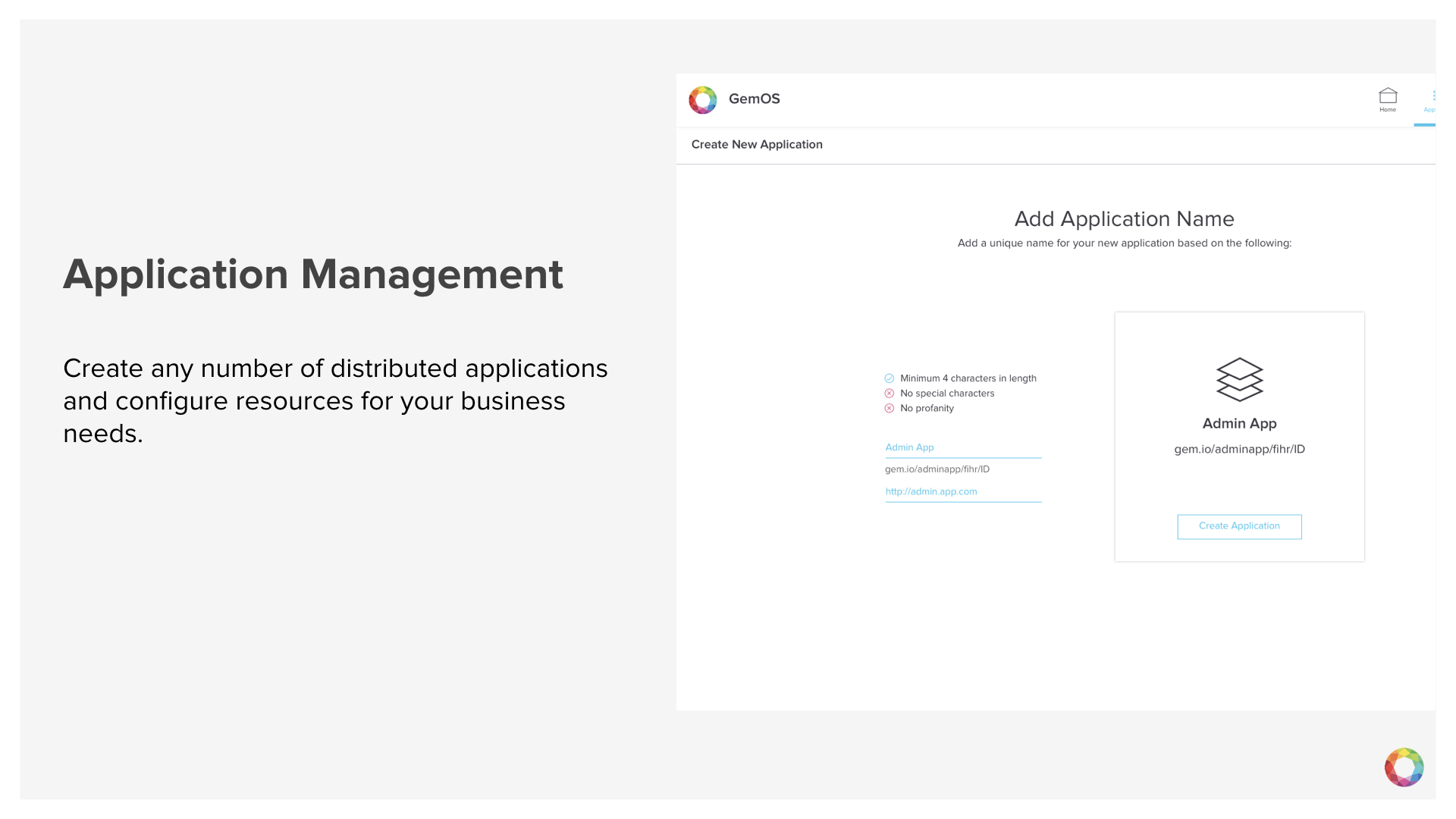Focus the Admin App name input field
The height and width of the screenshot is (819, 1456).
[x=963, y=448]
